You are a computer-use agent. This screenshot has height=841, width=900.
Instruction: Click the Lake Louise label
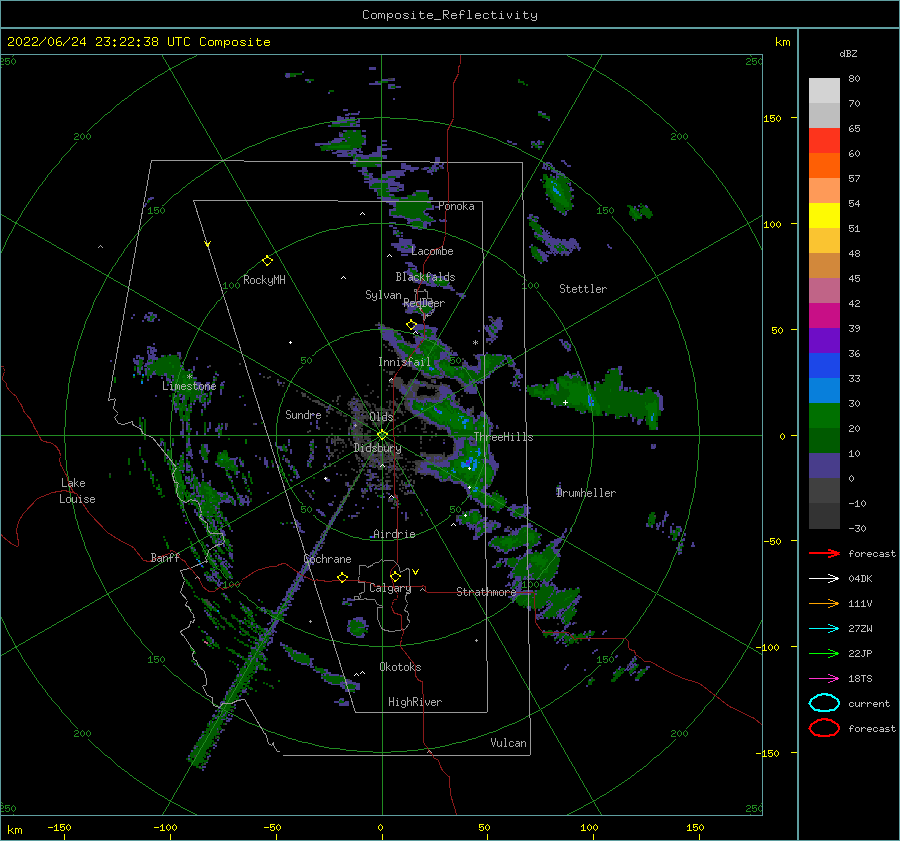(77, 491)
